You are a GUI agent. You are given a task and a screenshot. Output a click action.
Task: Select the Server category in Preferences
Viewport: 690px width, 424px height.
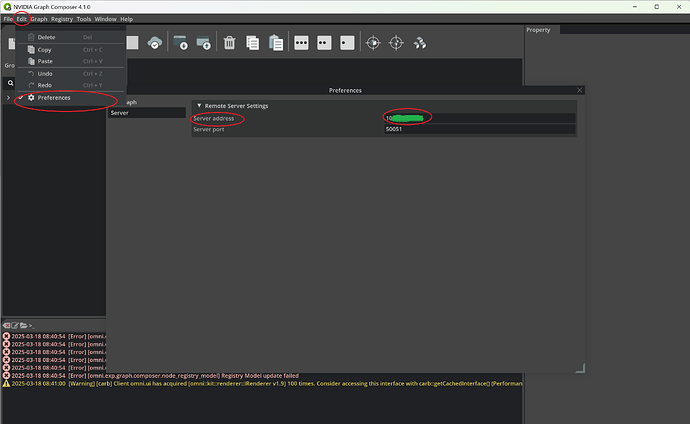[147, 113]
